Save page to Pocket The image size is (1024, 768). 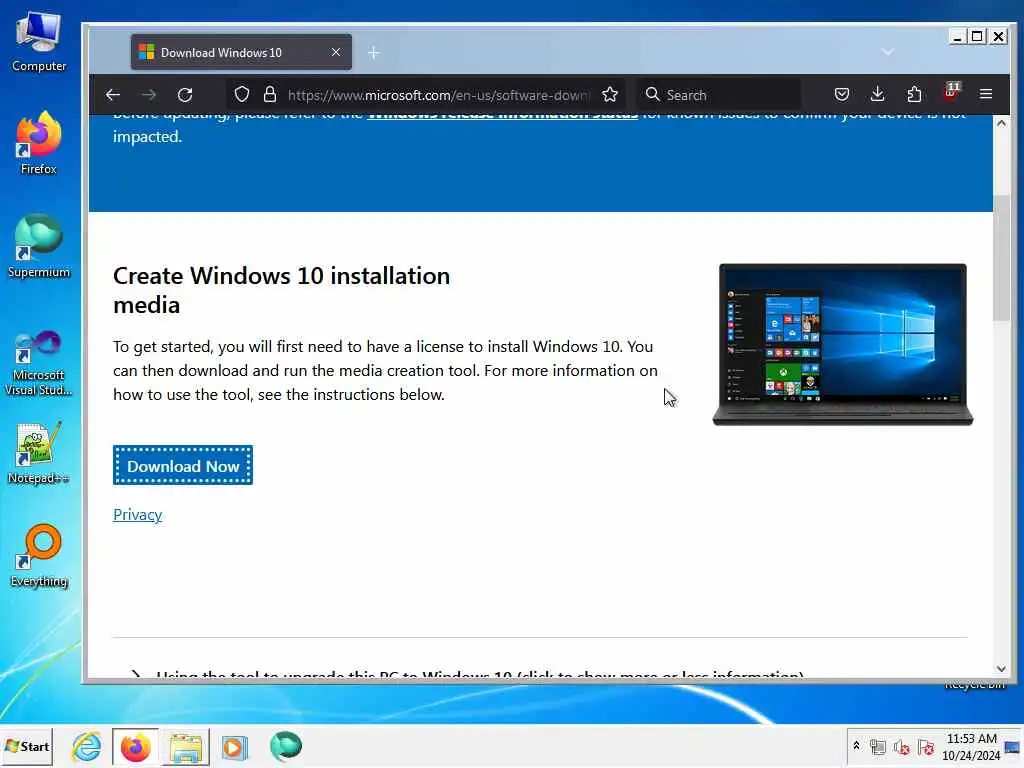pyautogui.click(x=842, y=95)
